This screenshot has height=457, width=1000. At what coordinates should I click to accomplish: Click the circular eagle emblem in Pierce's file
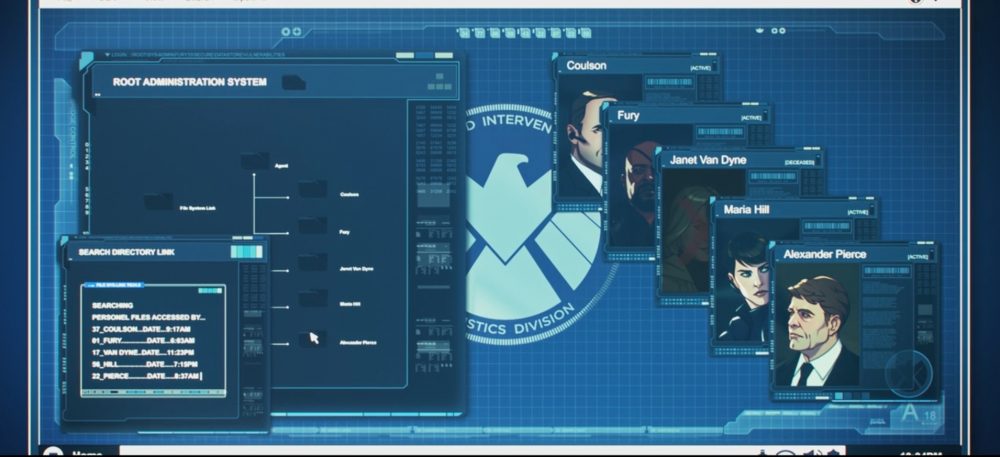(x=909, y=373)
